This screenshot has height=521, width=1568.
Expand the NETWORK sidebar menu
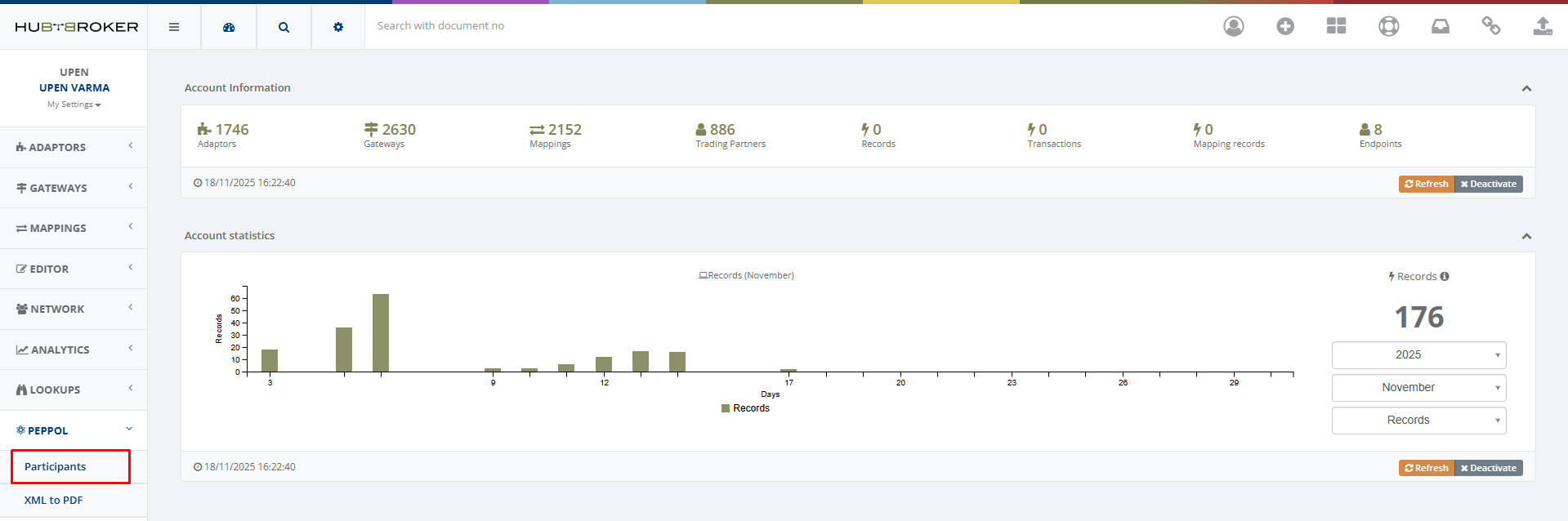click(x=74, y=309)
